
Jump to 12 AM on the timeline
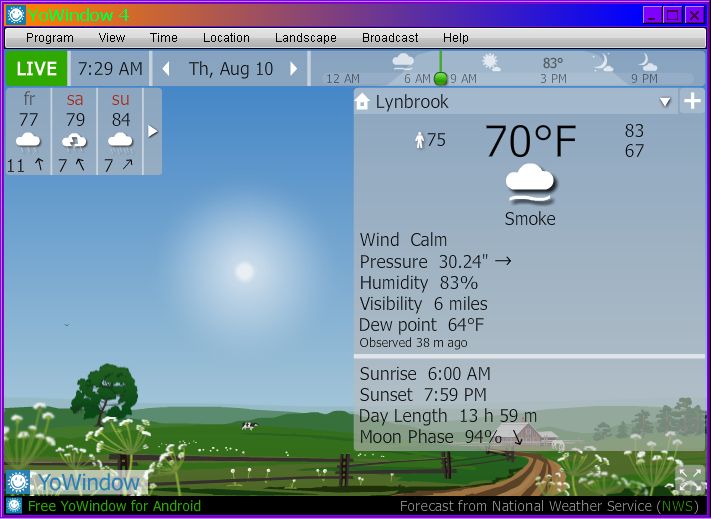tap(343, 79)
